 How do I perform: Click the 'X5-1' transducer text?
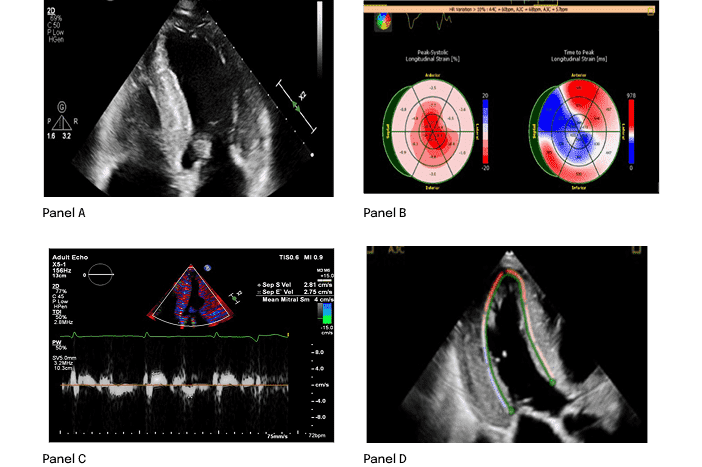coord(59,264)
